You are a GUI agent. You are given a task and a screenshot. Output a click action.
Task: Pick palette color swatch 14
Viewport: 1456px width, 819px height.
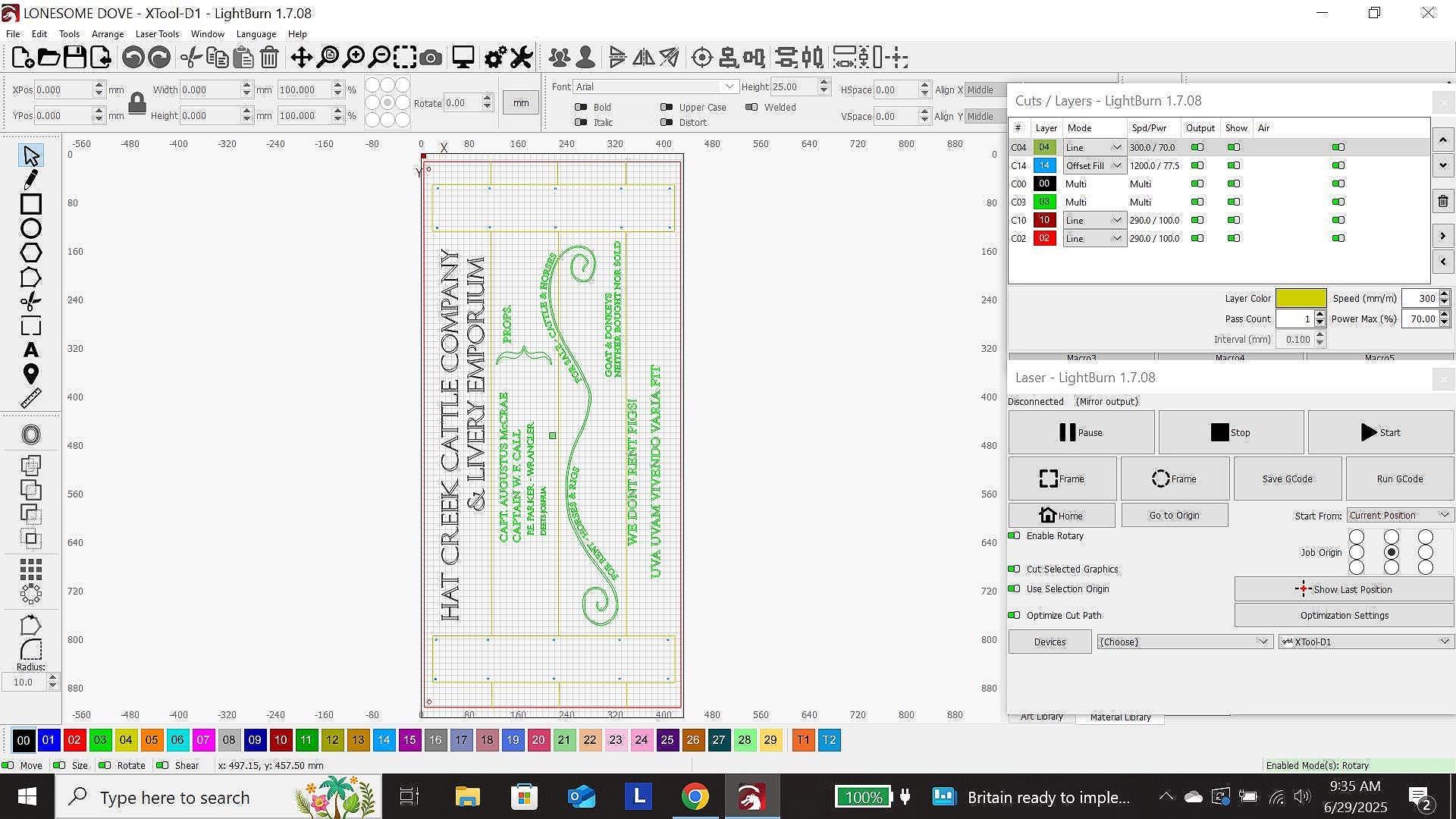point(384,741)
